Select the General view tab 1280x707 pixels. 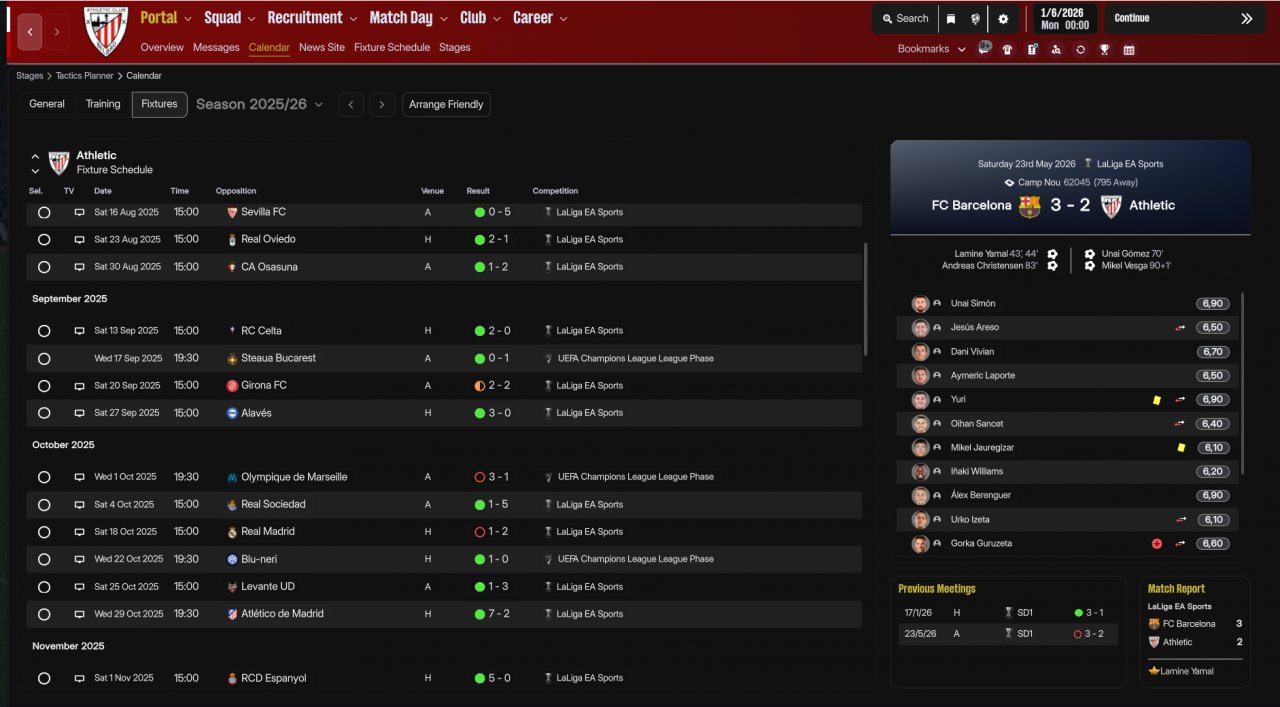click(47, 104)
